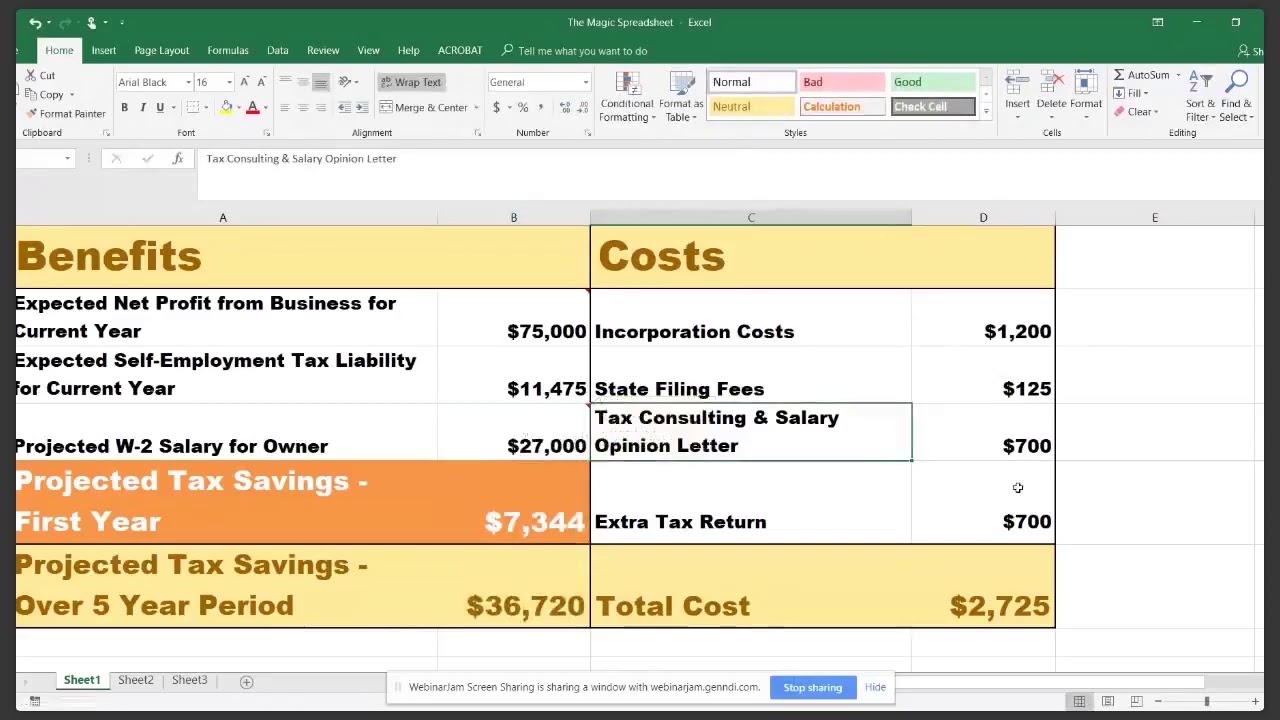Click Hide on sharing bar
Viewport: 1280px width, 720px height.
pyautogui.click(x=875, y=687)
